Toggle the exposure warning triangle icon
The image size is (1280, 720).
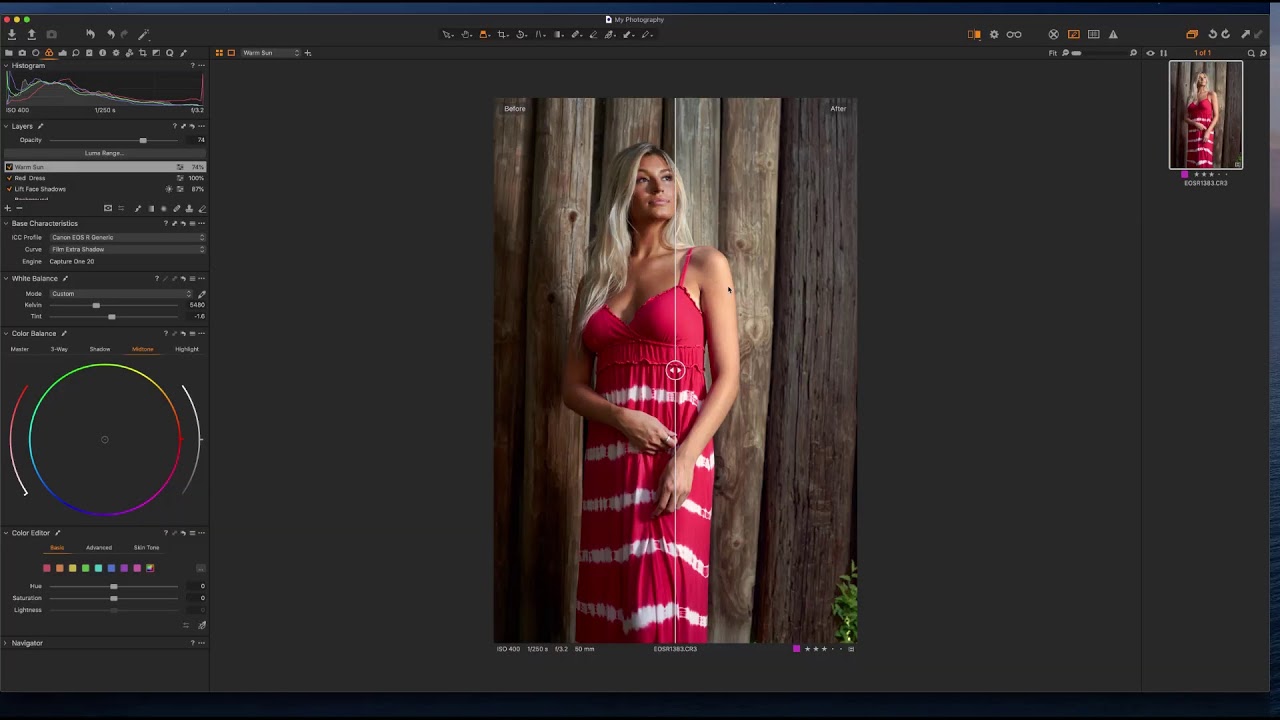point(1113,34)
